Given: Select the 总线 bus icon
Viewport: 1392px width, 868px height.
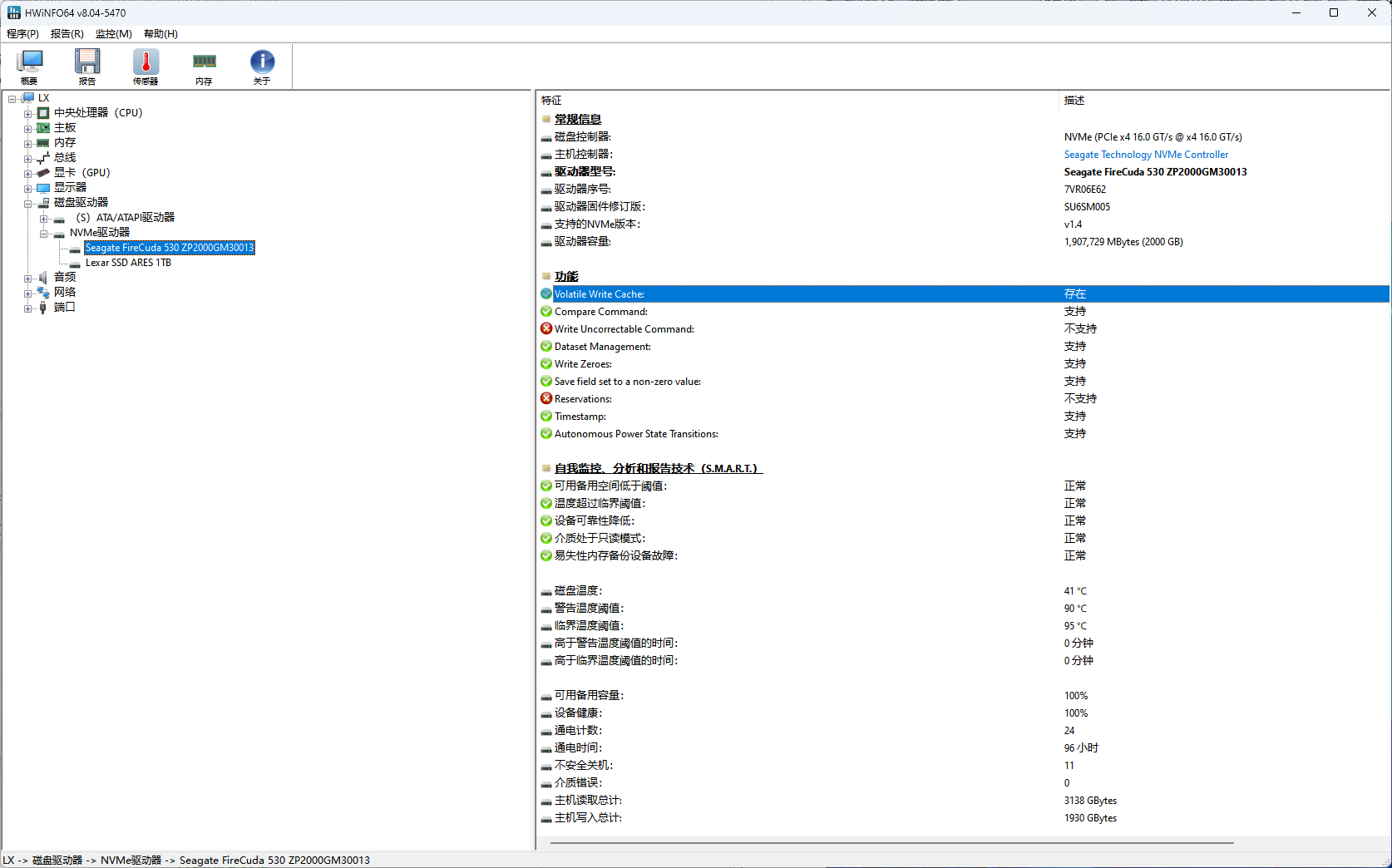Looking at the screenshot, I should tap(43, 158).
